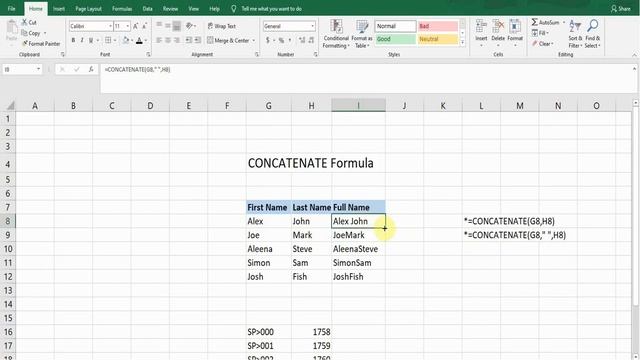Expand the cell styles gallery
640x360 pixels.
point(462,42)
